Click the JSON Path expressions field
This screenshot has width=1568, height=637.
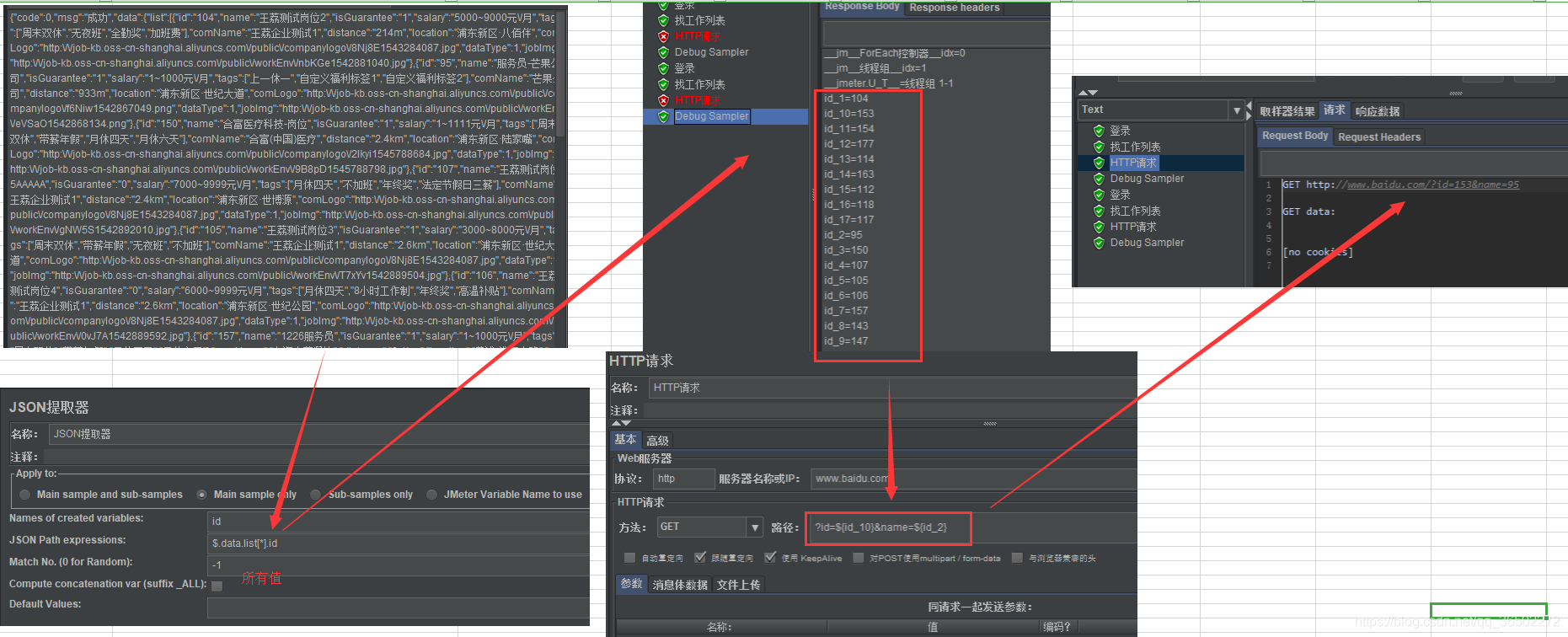pyautogui.click(x=399, y=543)
